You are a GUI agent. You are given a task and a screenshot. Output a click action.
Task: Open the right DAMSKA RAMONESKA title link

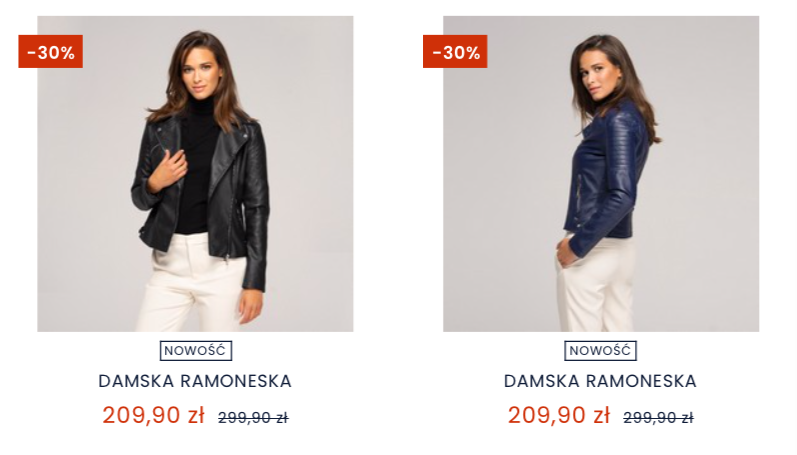(x=600, y=381)
